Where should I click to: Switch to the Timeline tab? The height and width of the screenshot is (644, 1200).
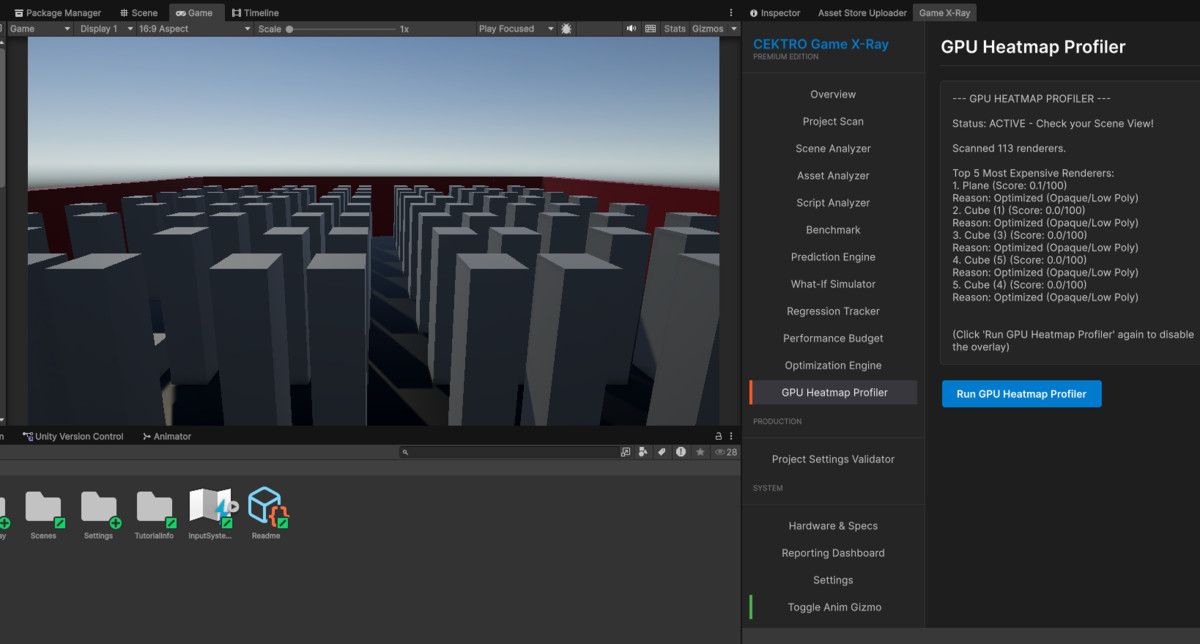(255, 13)
